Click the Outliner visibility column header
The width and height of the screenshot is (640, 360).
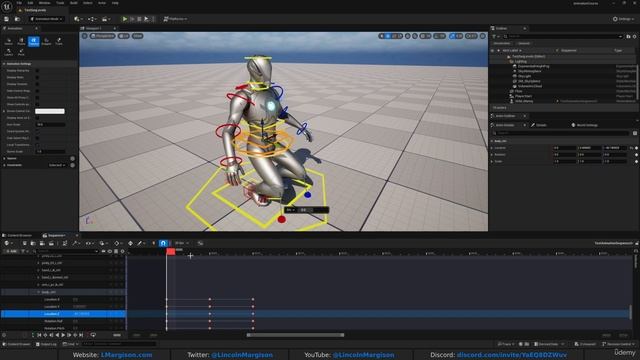tap(492, 50)
